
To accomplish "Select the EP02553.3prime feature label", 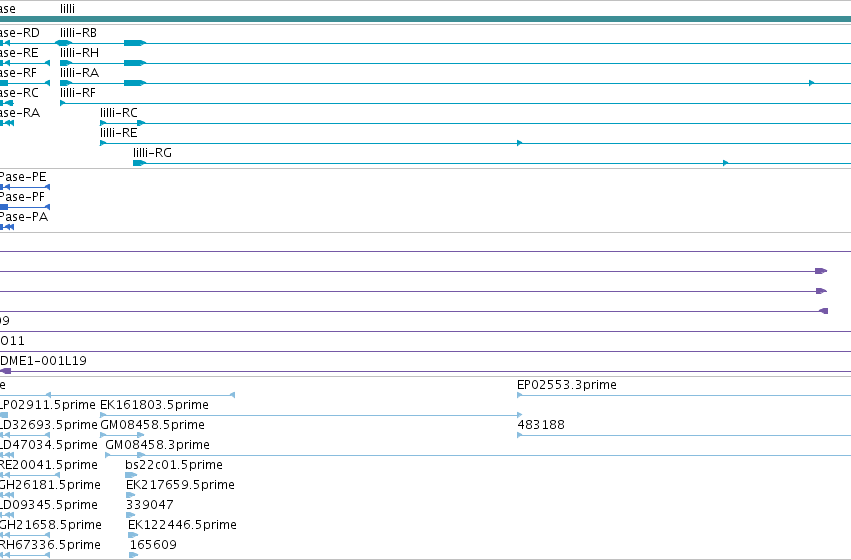I will [567, 385].
